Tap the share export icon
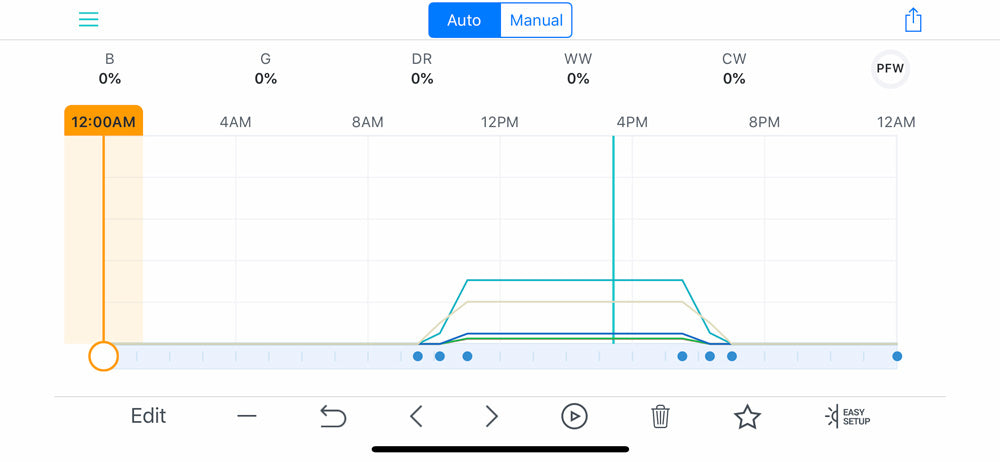1000x462 pixels. (x=913, y=20)
